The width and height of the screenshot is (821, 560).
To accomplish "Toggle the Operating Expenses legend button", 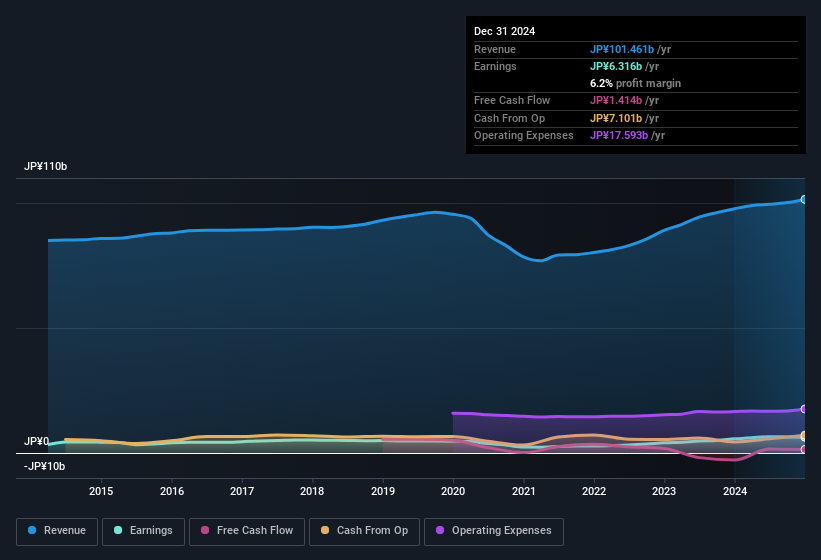I will (494, 531).
